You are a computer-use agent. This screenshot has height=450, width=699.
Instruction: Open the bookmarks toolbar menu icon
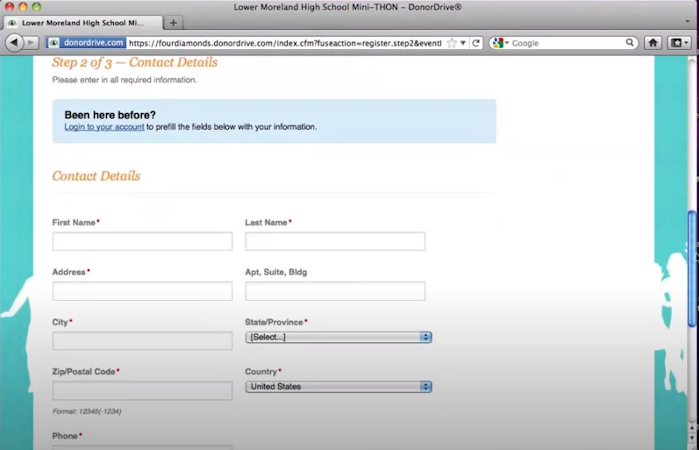click(679, 43)
